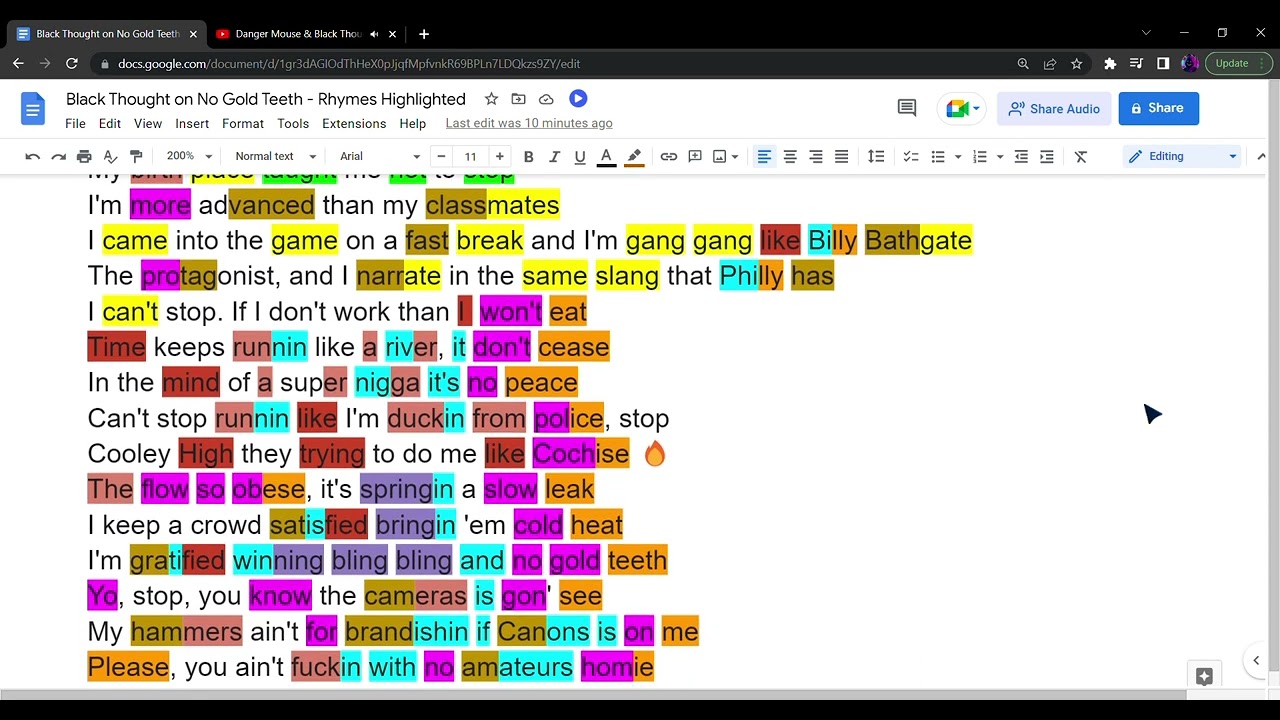Screen dimensions: 1280x720
Task: Enable center text alignment
Action: (x=790, y=156)
